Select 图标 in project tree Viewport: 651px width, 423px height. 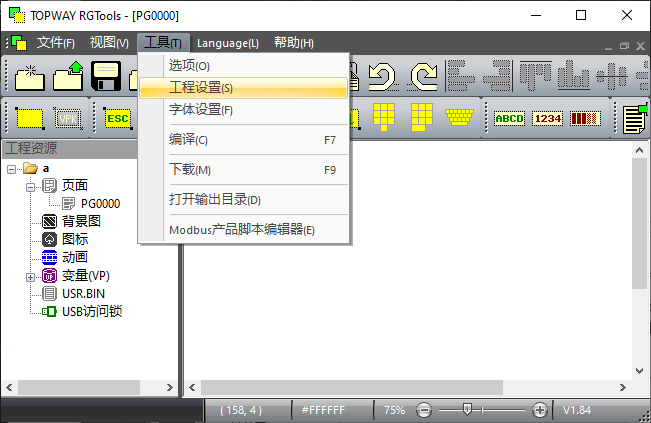click(x=75, y=240)
